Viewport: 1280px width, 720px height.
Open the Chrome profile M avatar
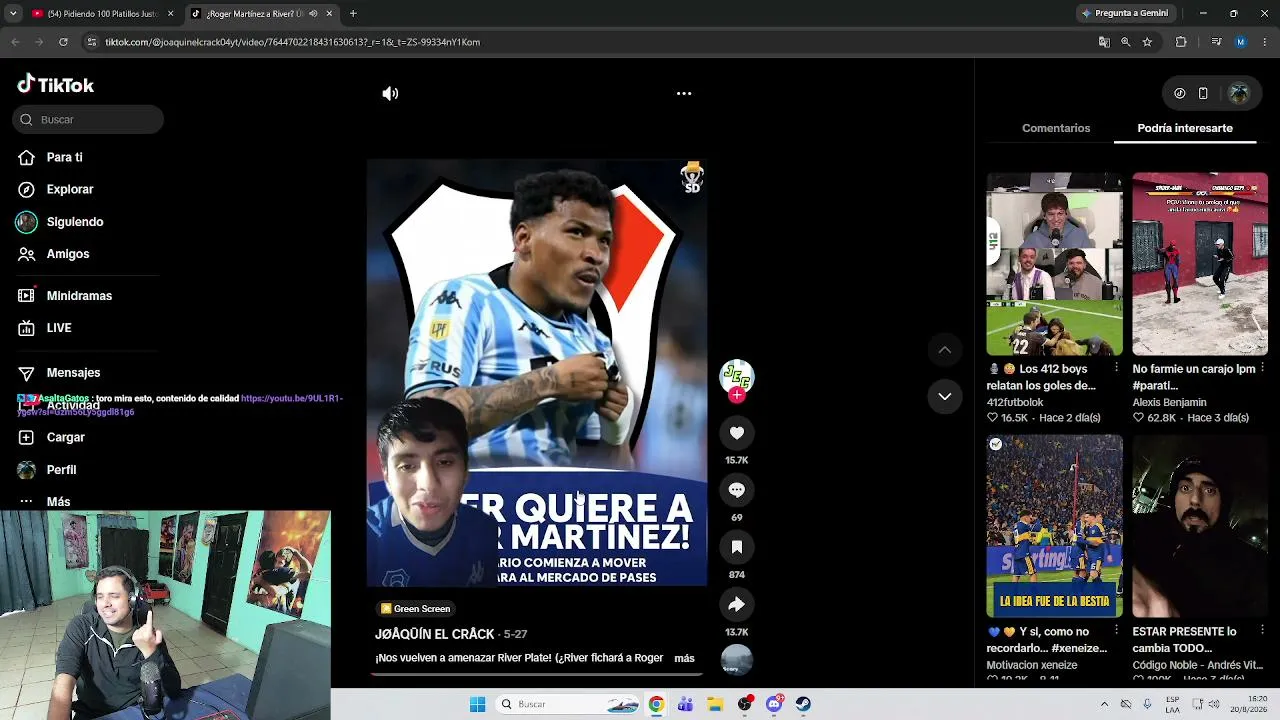(x=1241, y=42)
